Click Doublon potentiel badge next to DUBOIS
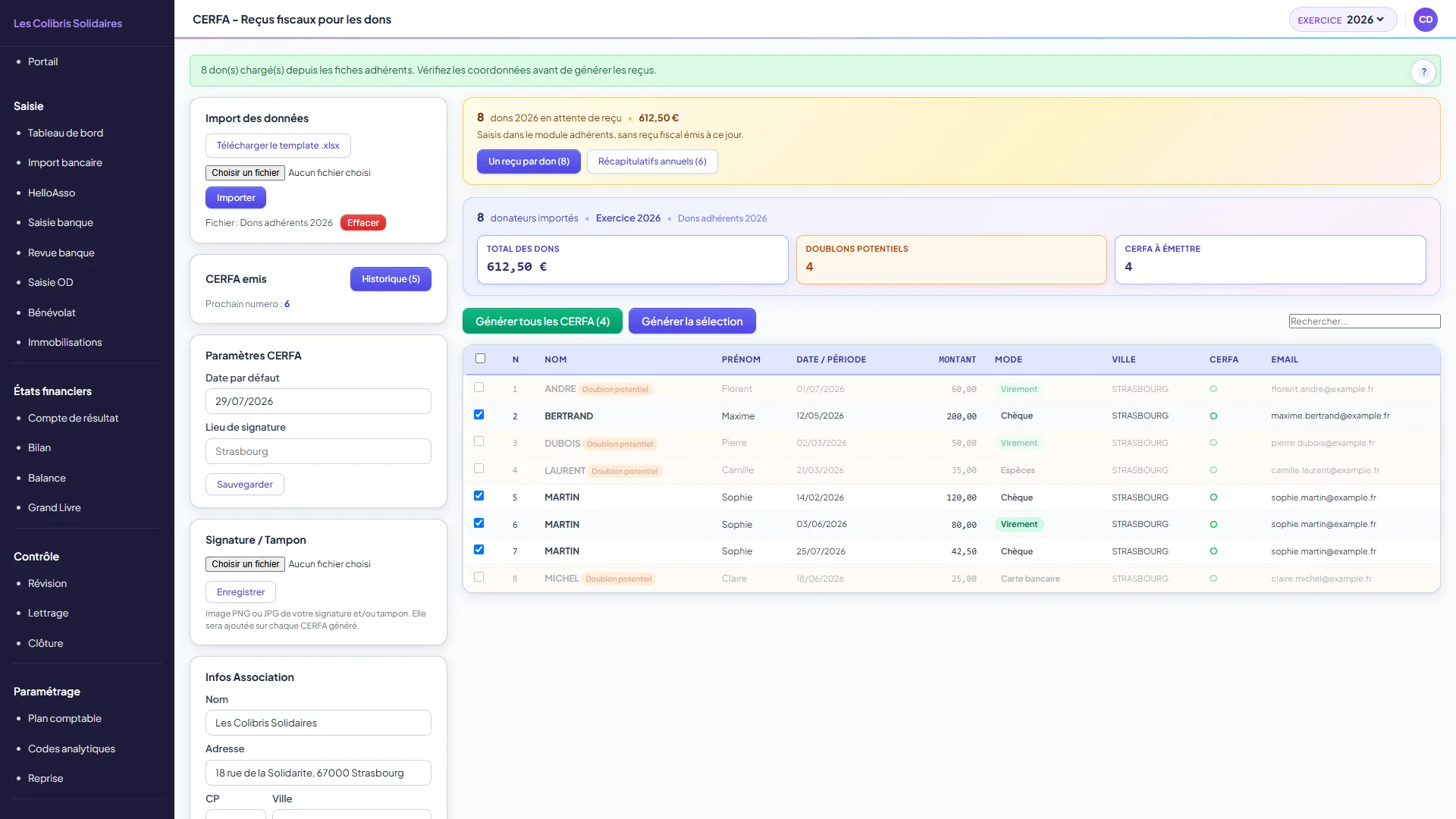Image resolution: width=1456 pixels, height=819 pixels. [620, 444]
